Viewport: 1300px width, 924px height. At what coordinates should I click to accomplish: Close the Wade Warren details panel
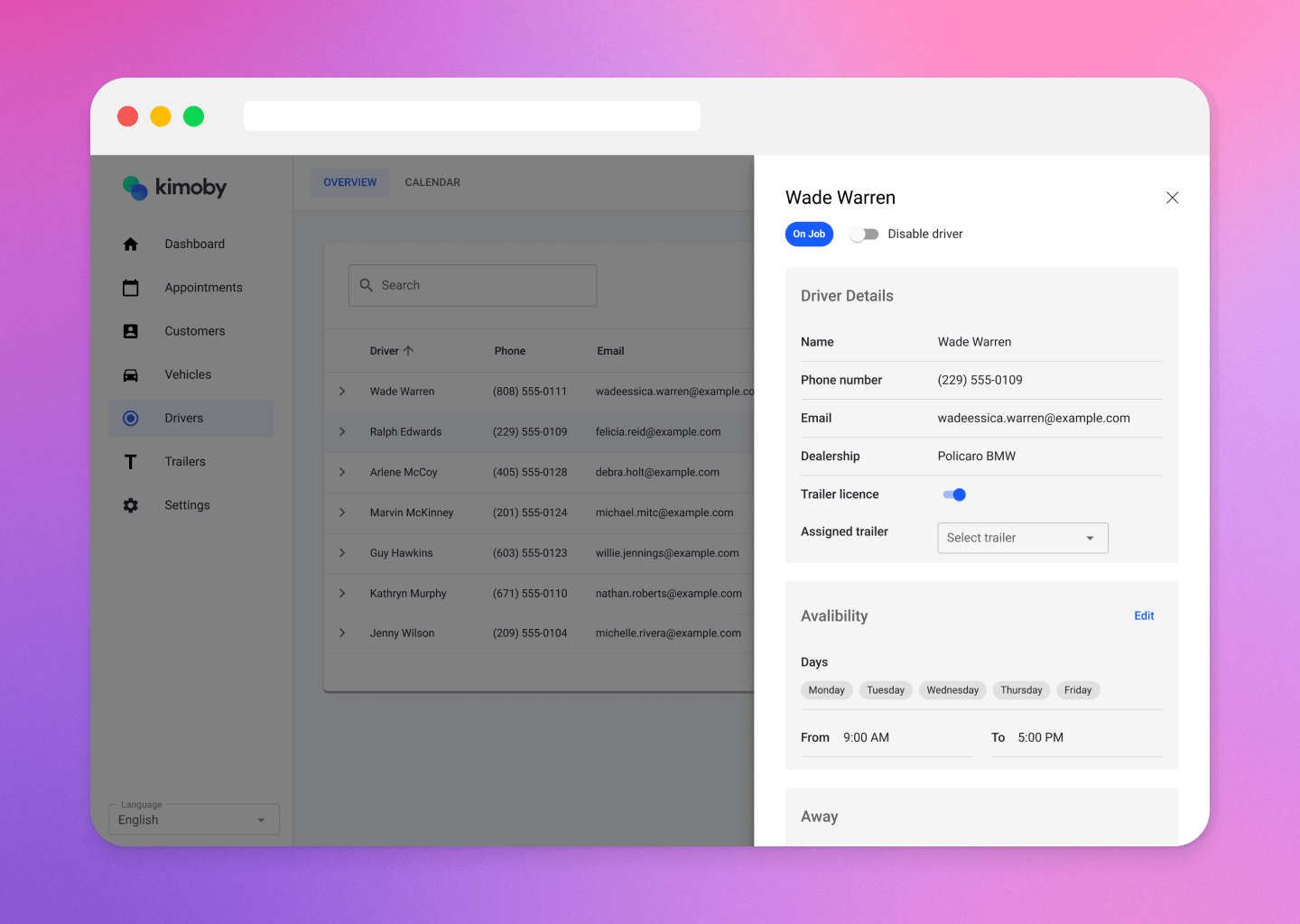click(1172, 197)
